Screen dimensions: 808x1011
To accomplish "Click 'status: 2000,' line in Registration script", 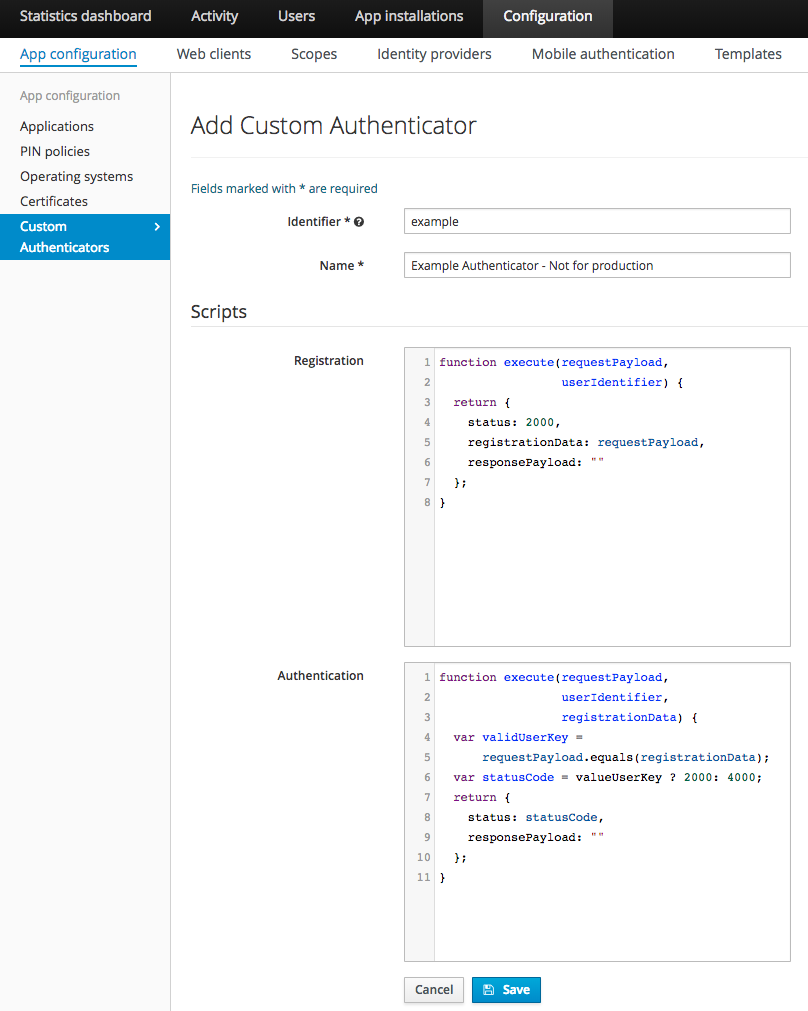I will (x=514, y=422).
